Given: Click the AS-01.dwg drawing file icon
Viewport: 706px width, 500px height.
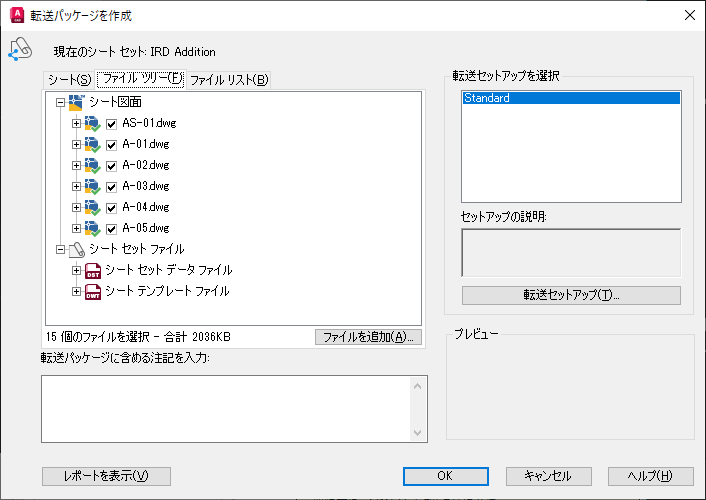Looking at the screenshot, I should point(92,123).
